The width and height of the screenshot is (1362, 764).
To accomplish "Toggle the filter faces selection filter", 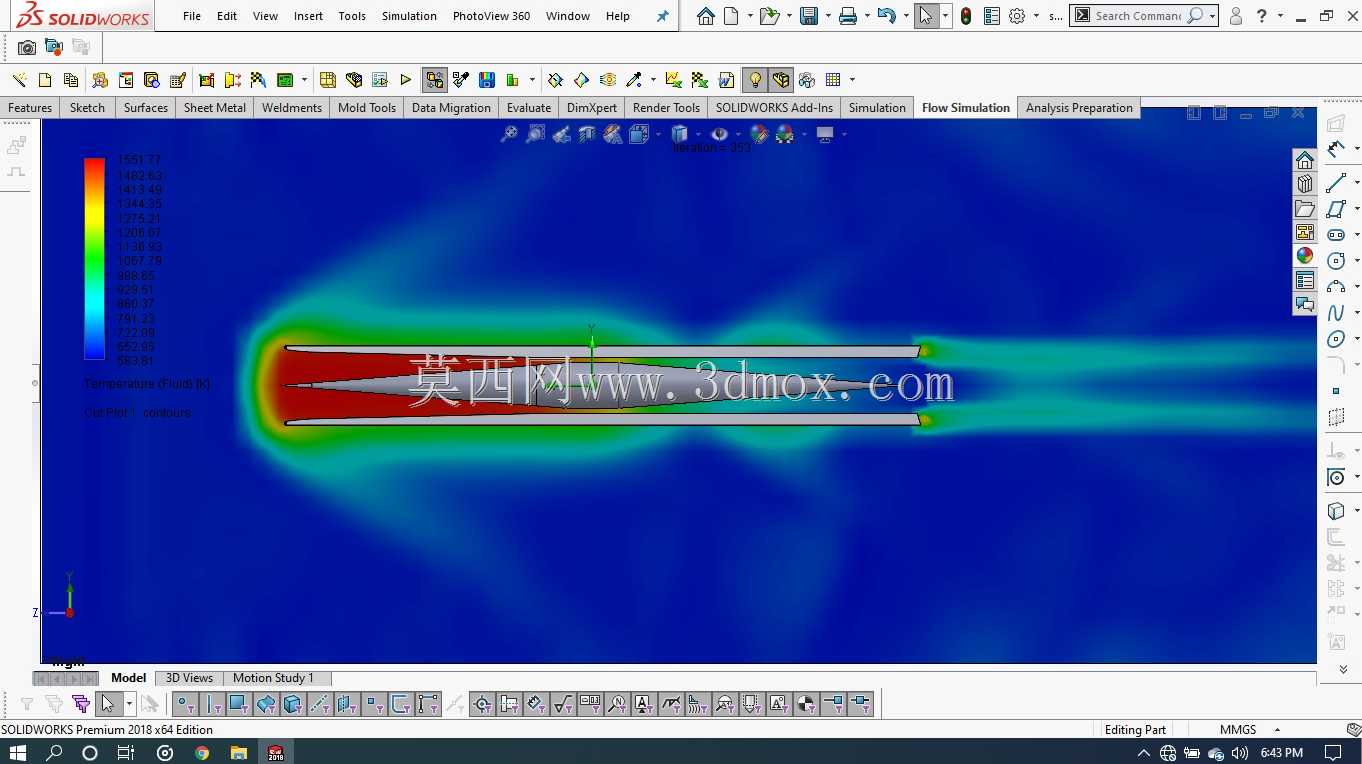I will (239, 704).
